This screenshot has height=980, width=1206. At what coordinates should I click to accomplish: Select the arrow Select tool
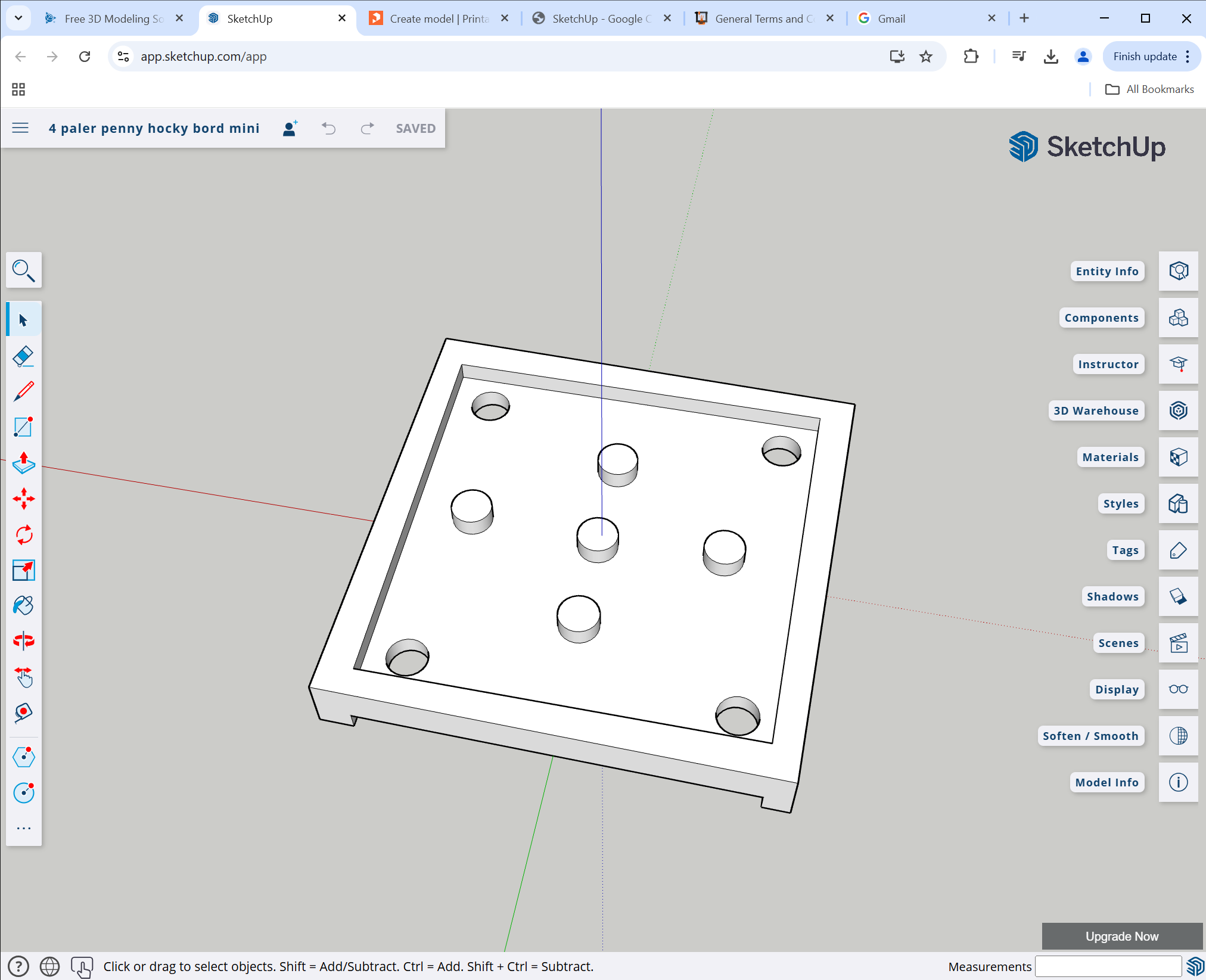(x=24, y=321)
